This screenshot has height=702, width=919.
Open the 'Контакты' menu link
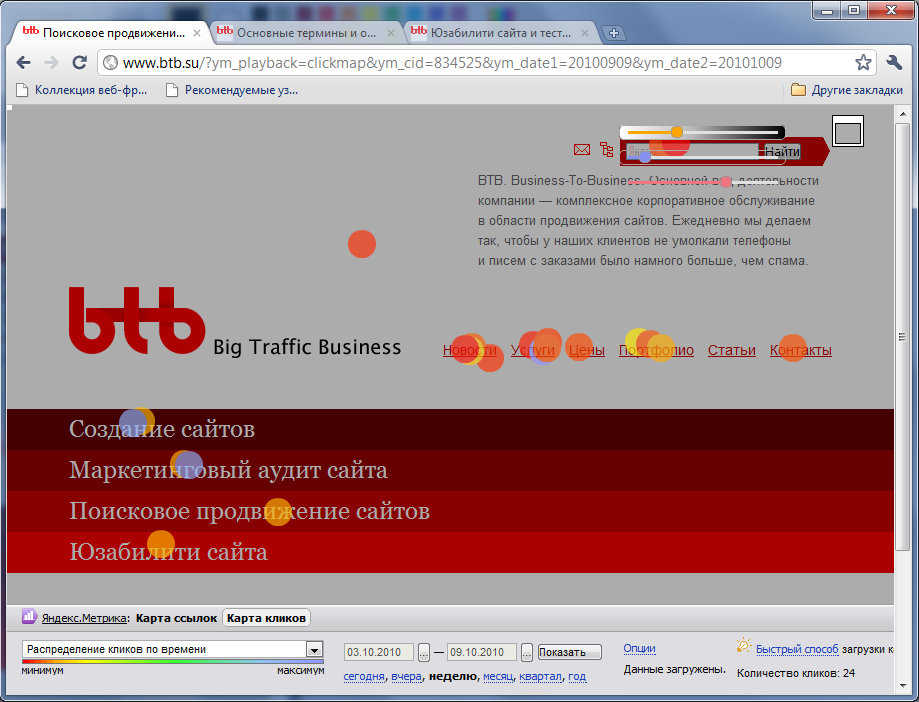click(x=801, y=350)
